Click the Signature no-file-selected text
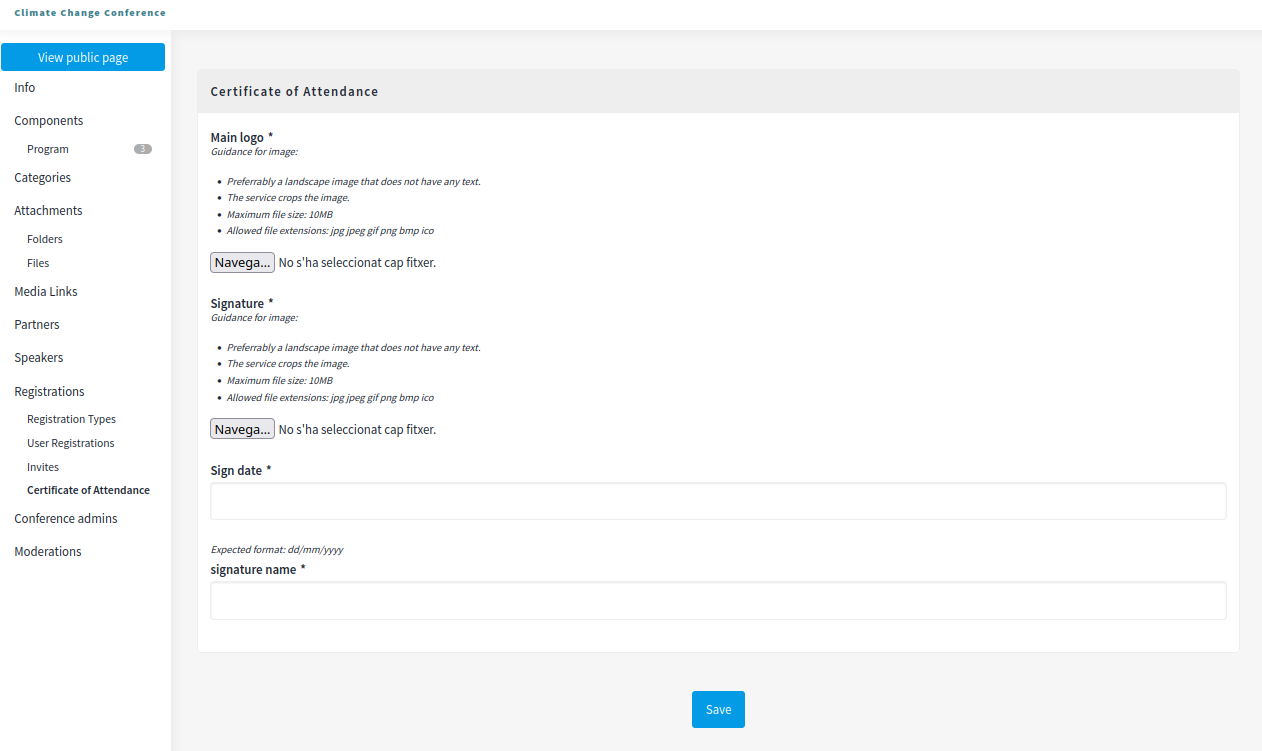Viewport: 1262px width, 751px height. point(357,429)
